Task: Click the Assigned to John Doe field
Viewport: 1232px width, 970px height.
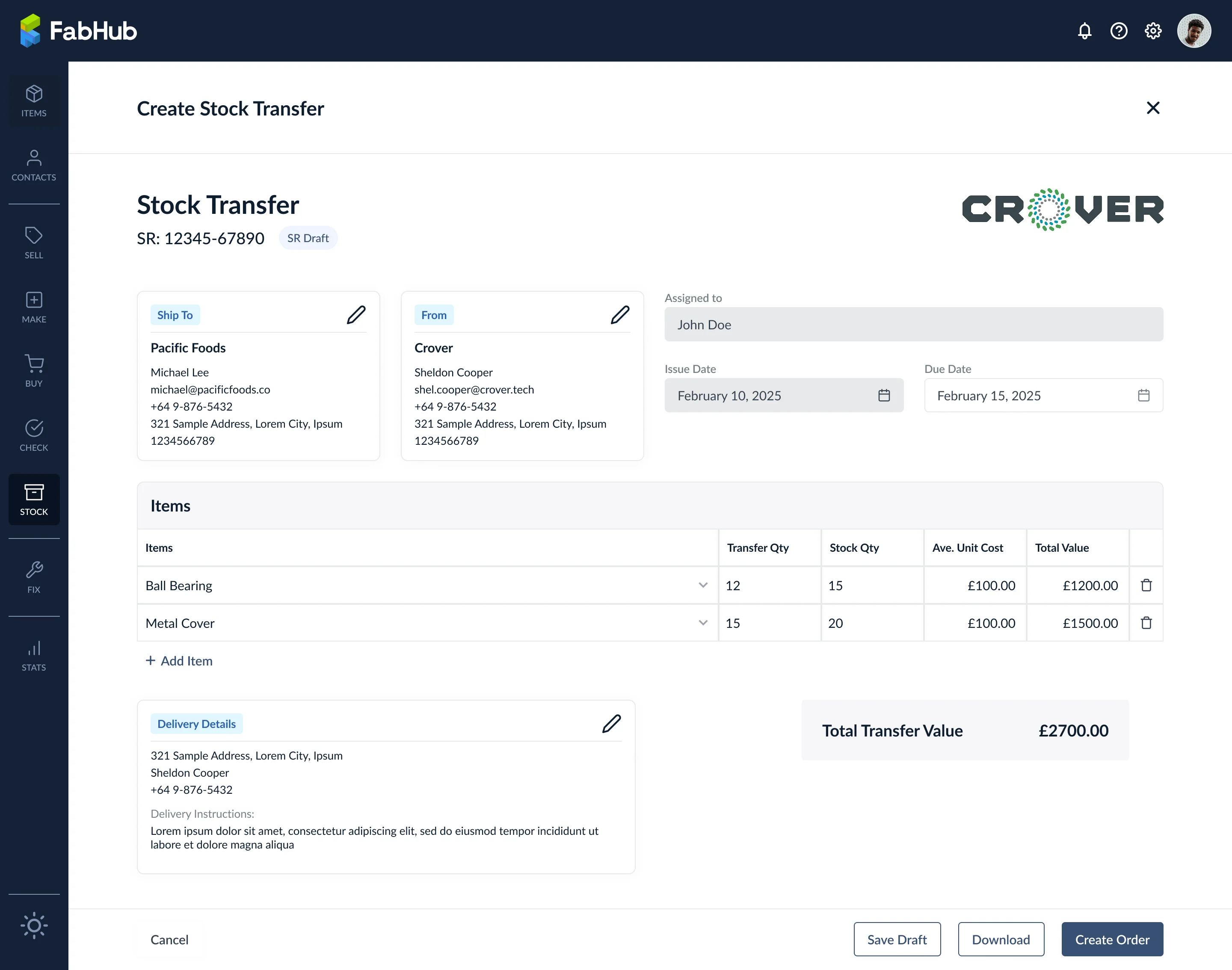Action: tap(914, 324)
